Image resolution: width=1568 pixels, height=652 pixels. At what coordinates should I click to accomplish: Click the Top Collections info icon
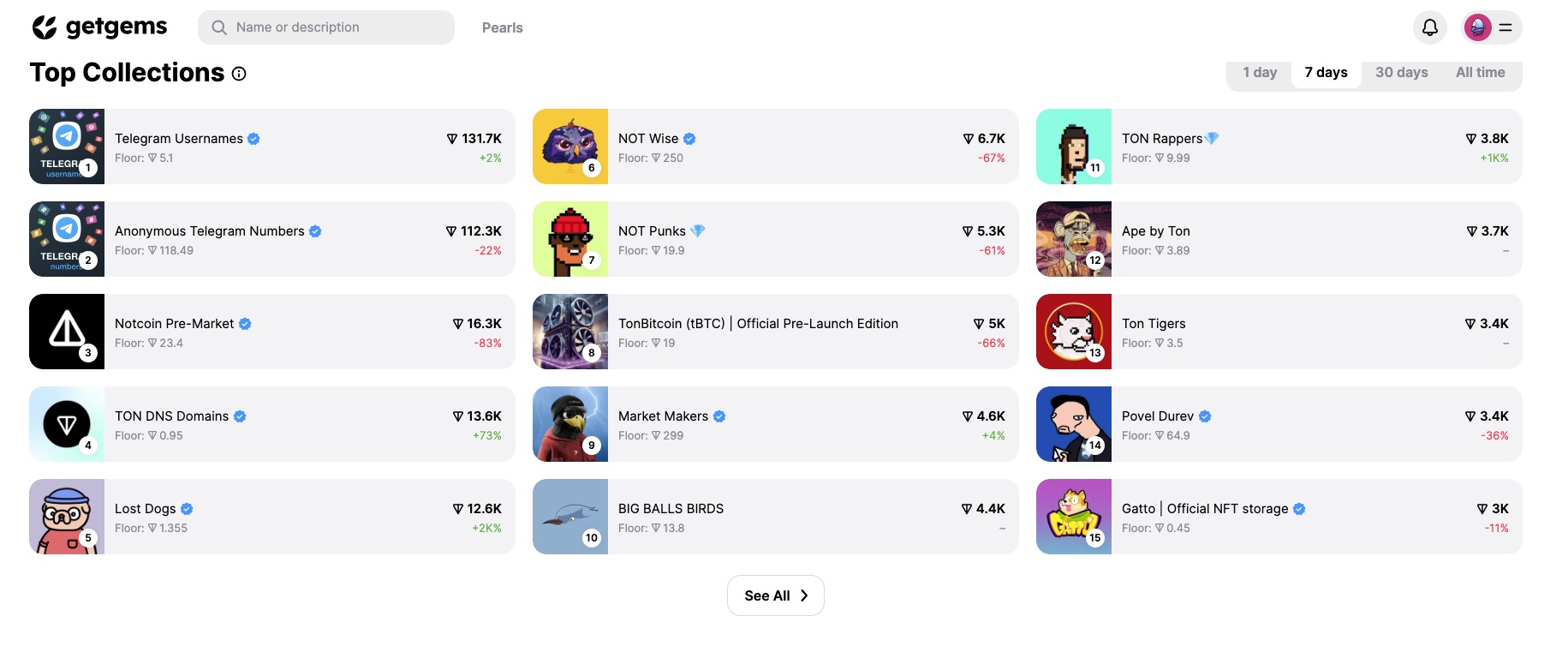pos(239,74)
